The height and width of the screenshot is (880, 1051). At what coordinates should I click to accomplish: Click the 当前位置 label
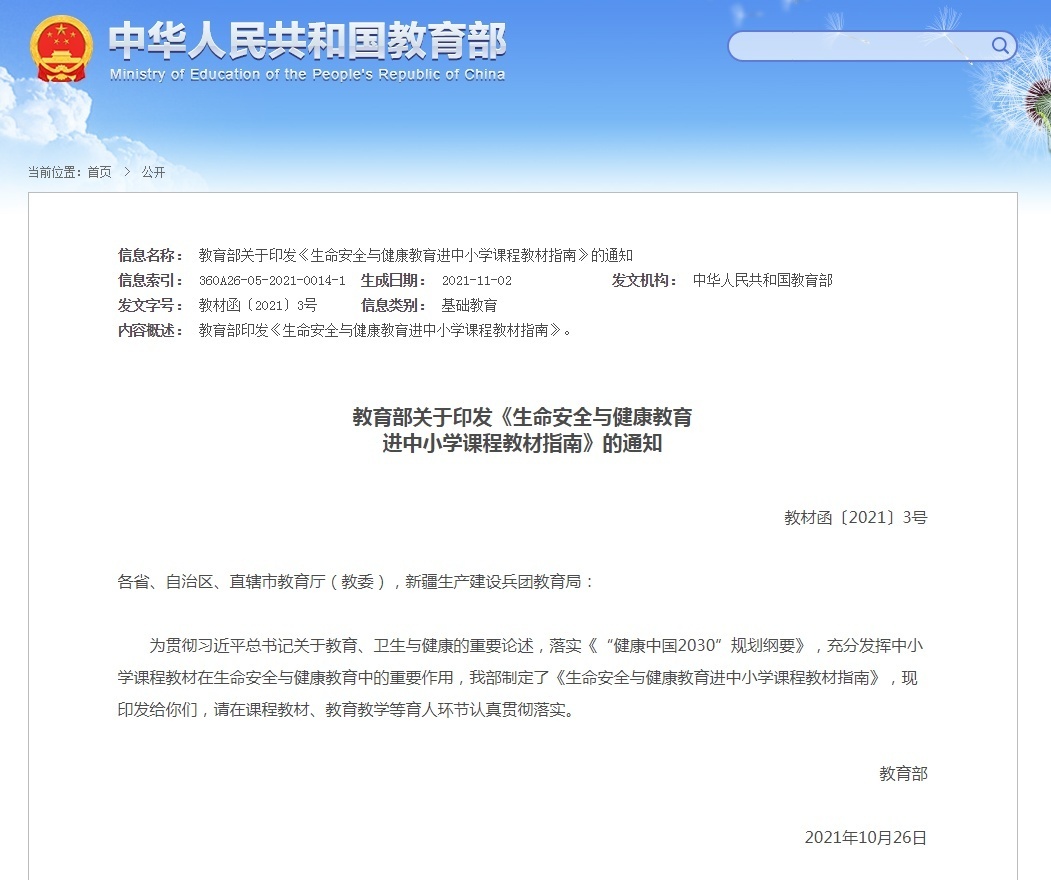click(x=54, y=172)
